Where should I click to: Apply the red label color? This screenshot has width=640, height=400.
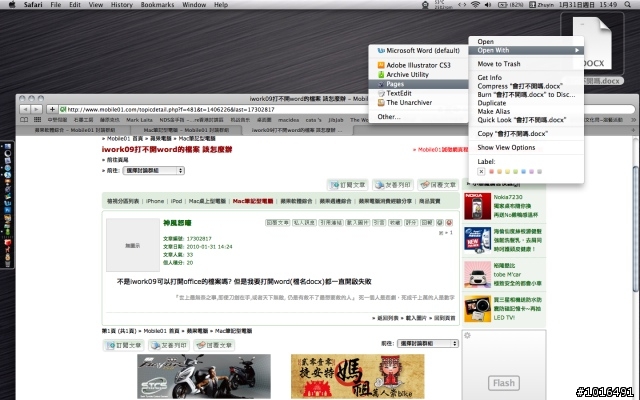491,171
